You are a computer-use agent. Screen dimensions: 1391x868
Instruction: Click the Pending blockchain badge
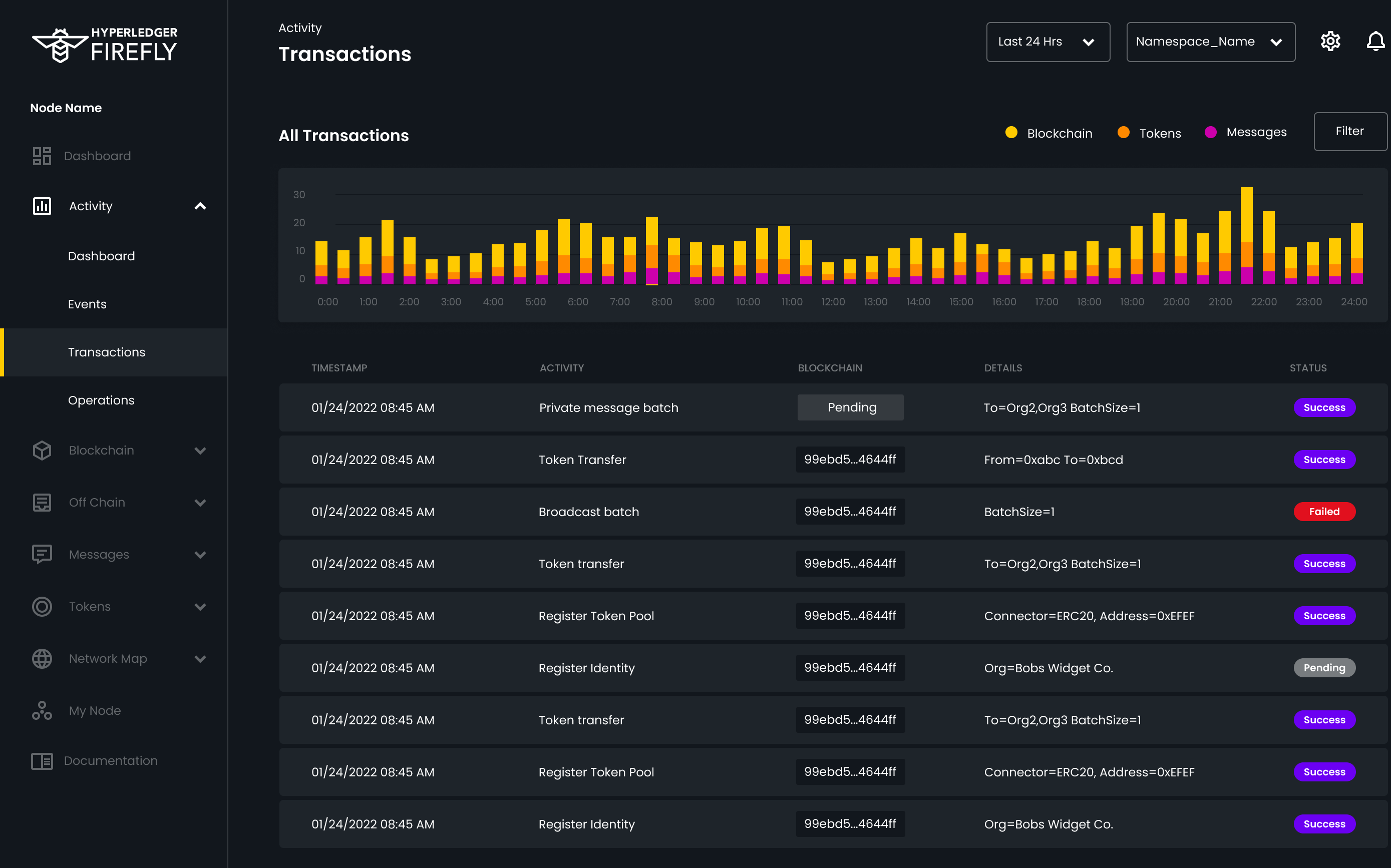850,407
